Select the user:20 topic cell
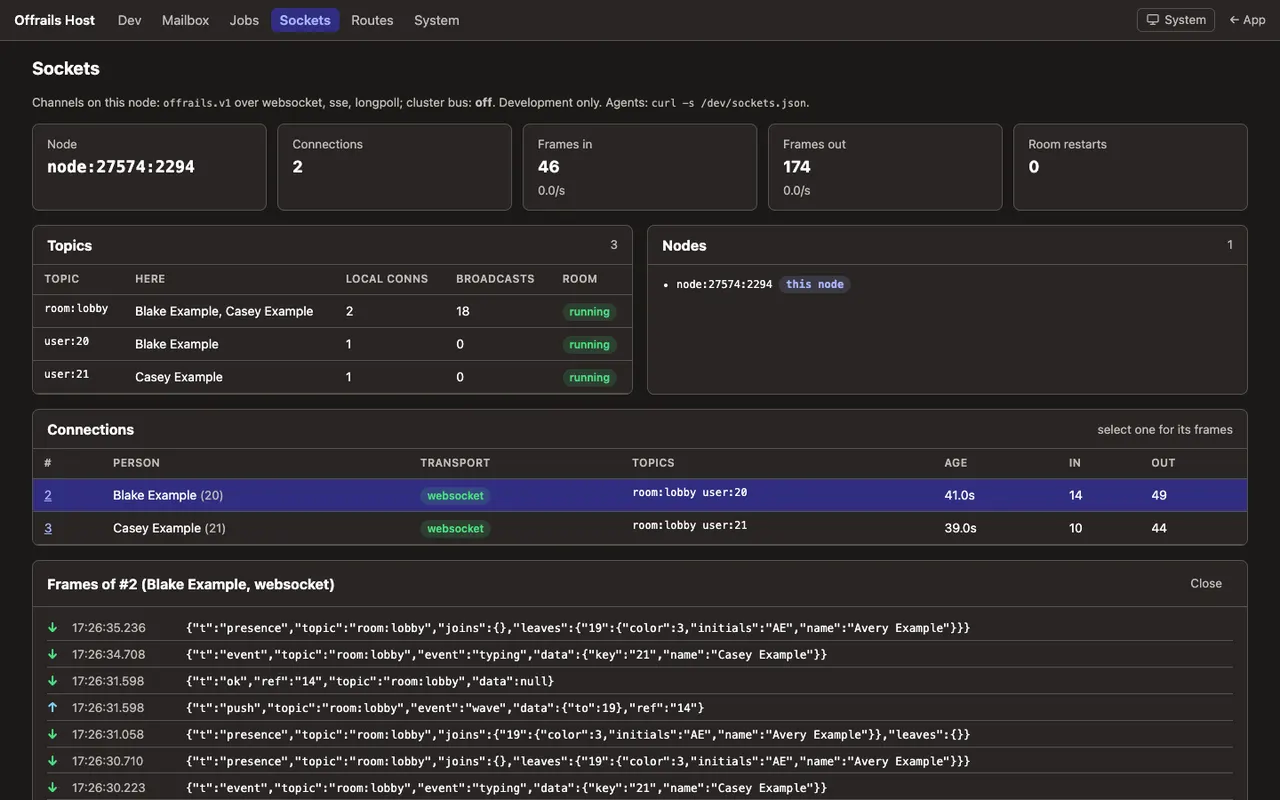 pos(67,341)
